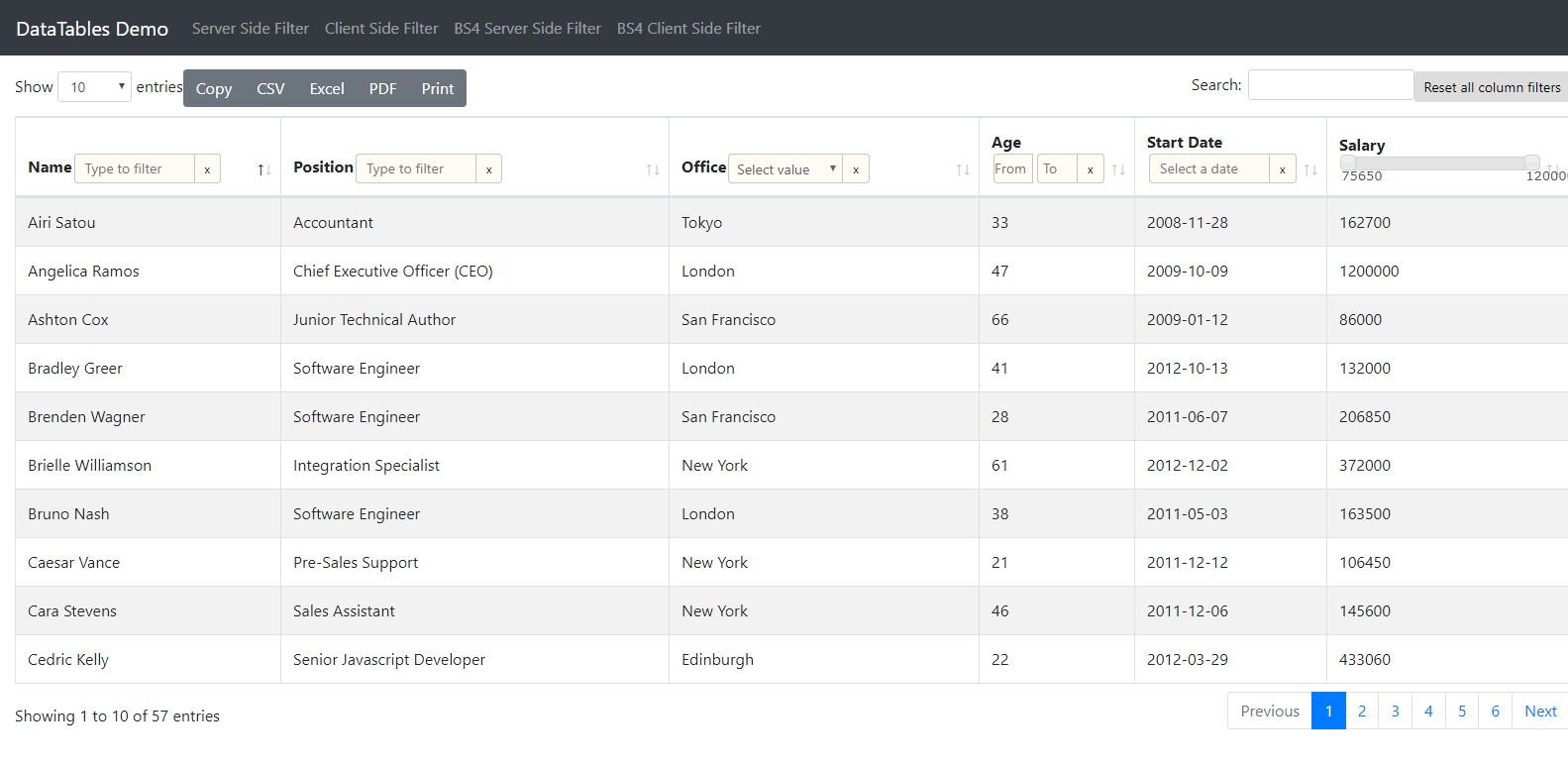Sort by Age using sort arrows
This screenshot has height=770, width=1568.
click(x=1118, y=169)
